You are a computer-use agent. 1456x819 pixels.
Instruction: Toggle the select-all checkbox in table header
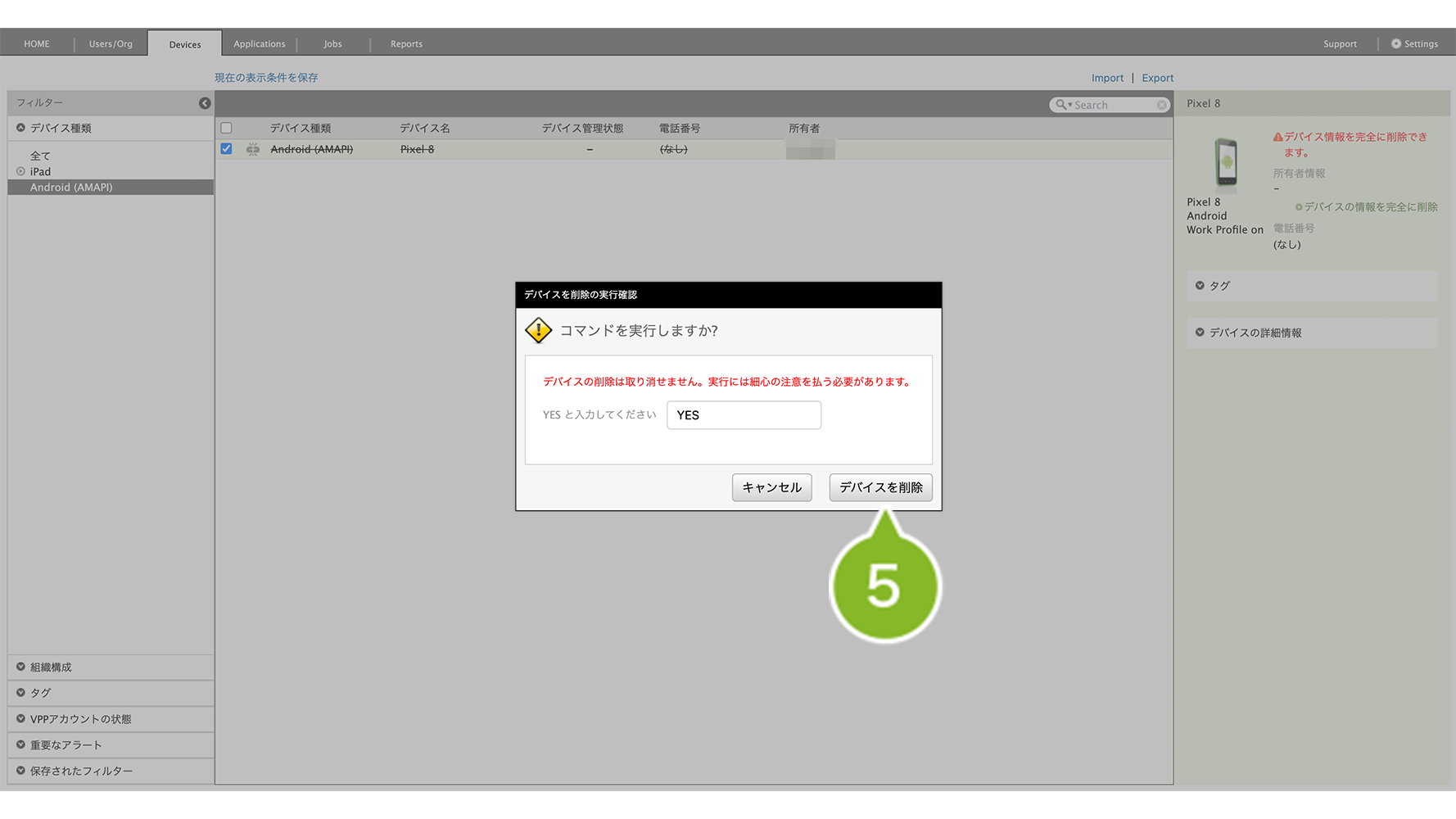point(226,129)
